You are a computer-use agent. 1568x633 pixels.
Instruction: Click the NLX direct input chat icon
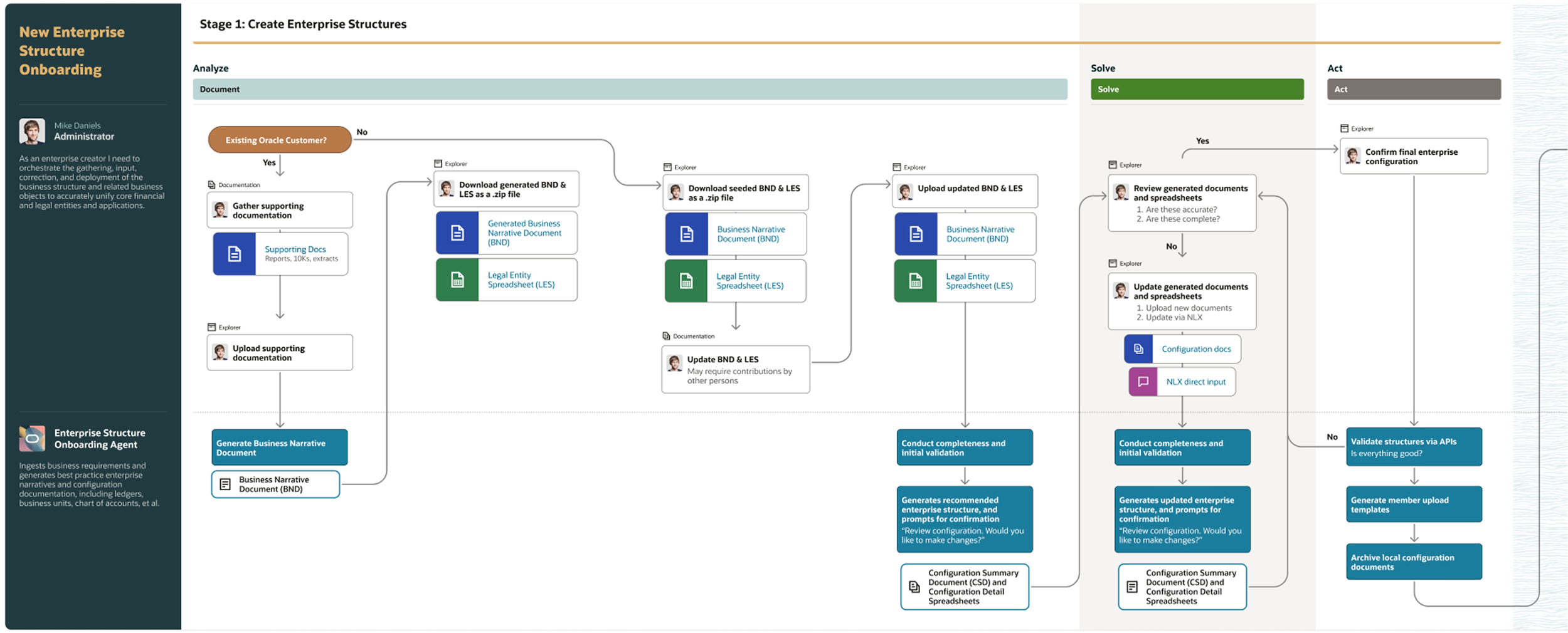(x=1143, y=381)
